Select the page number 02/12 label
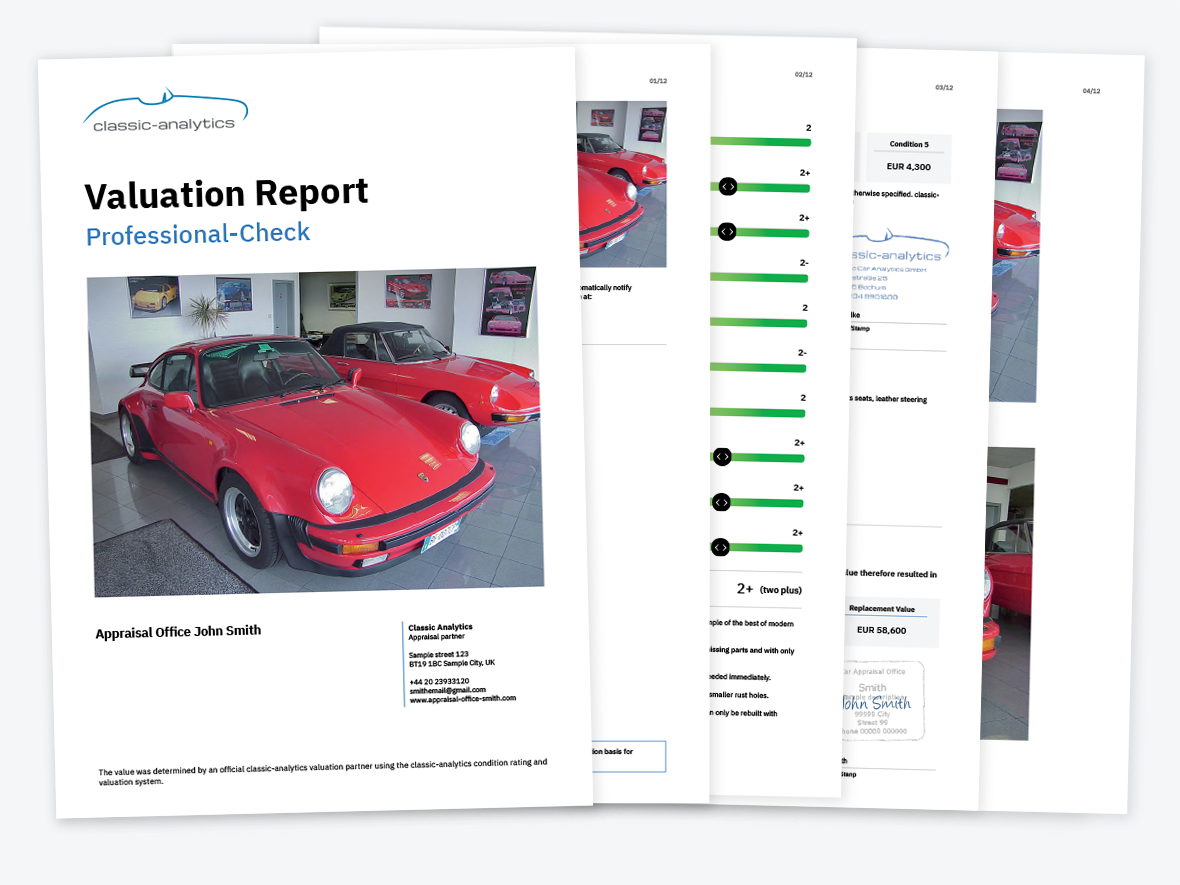 pyautogui.click(x=803, y=75)
